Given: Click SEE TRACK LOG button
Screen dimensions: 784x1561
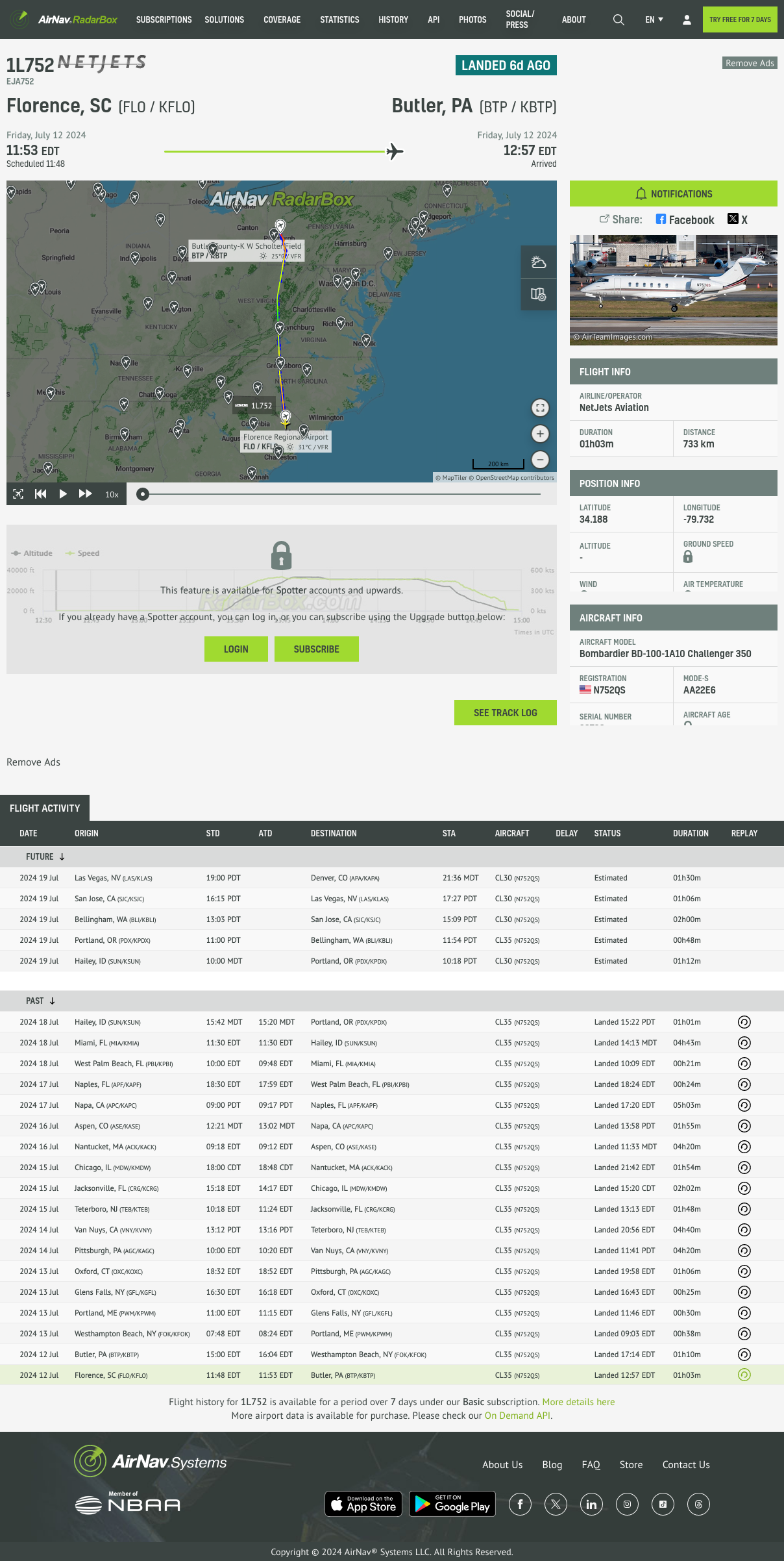Looking at the screenshot, I should click(506, 712).
